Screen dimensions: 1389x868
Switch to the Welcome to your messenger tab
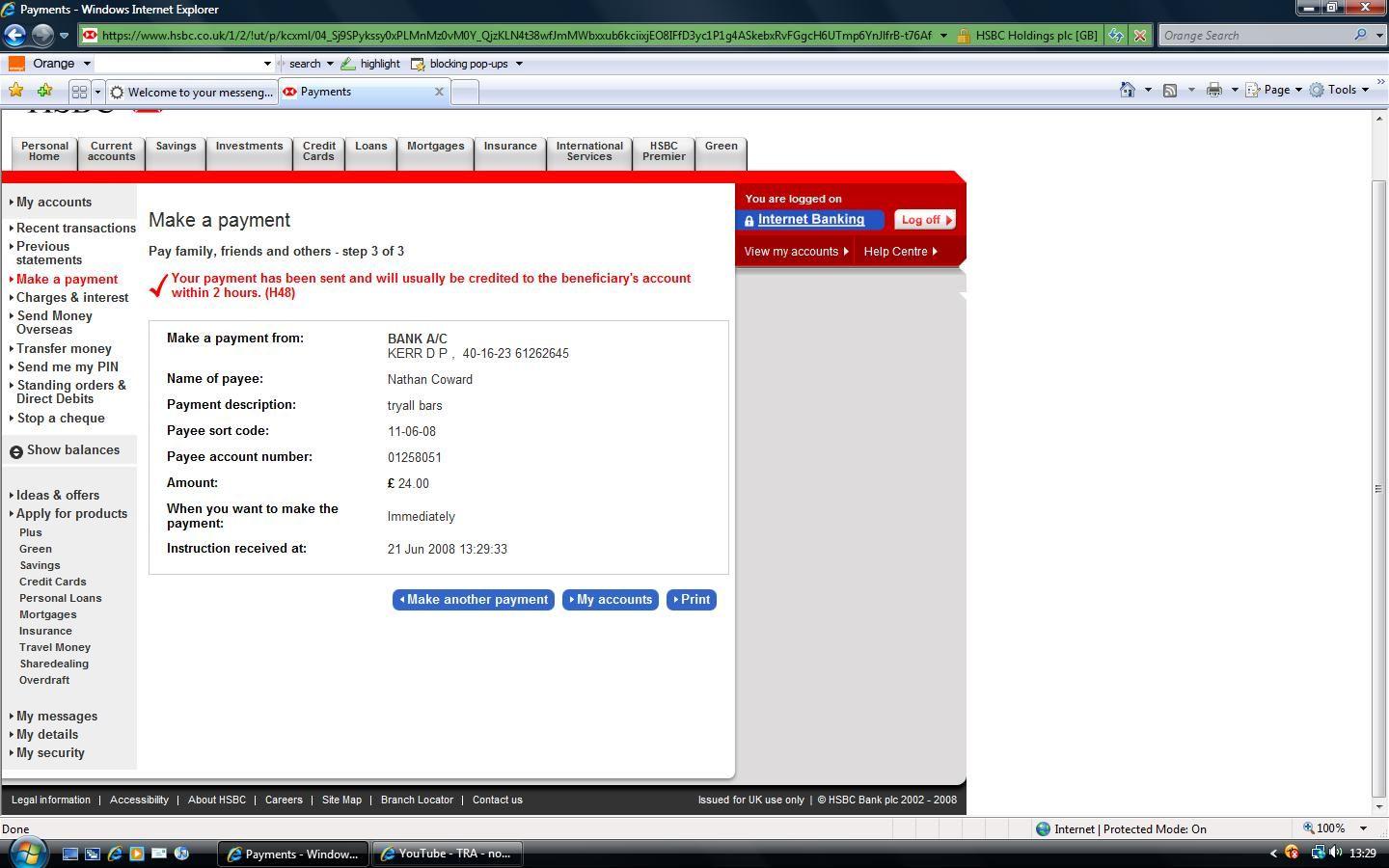(x=192, y=93)
